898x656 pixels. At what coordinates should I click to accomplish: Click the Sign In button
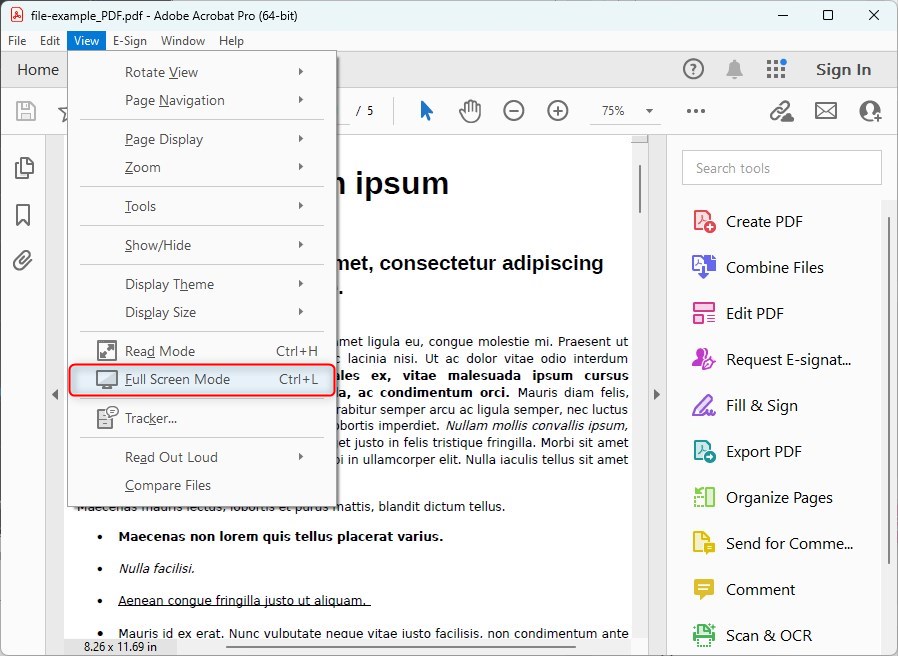pyautogui.click(x=843, y=69)
